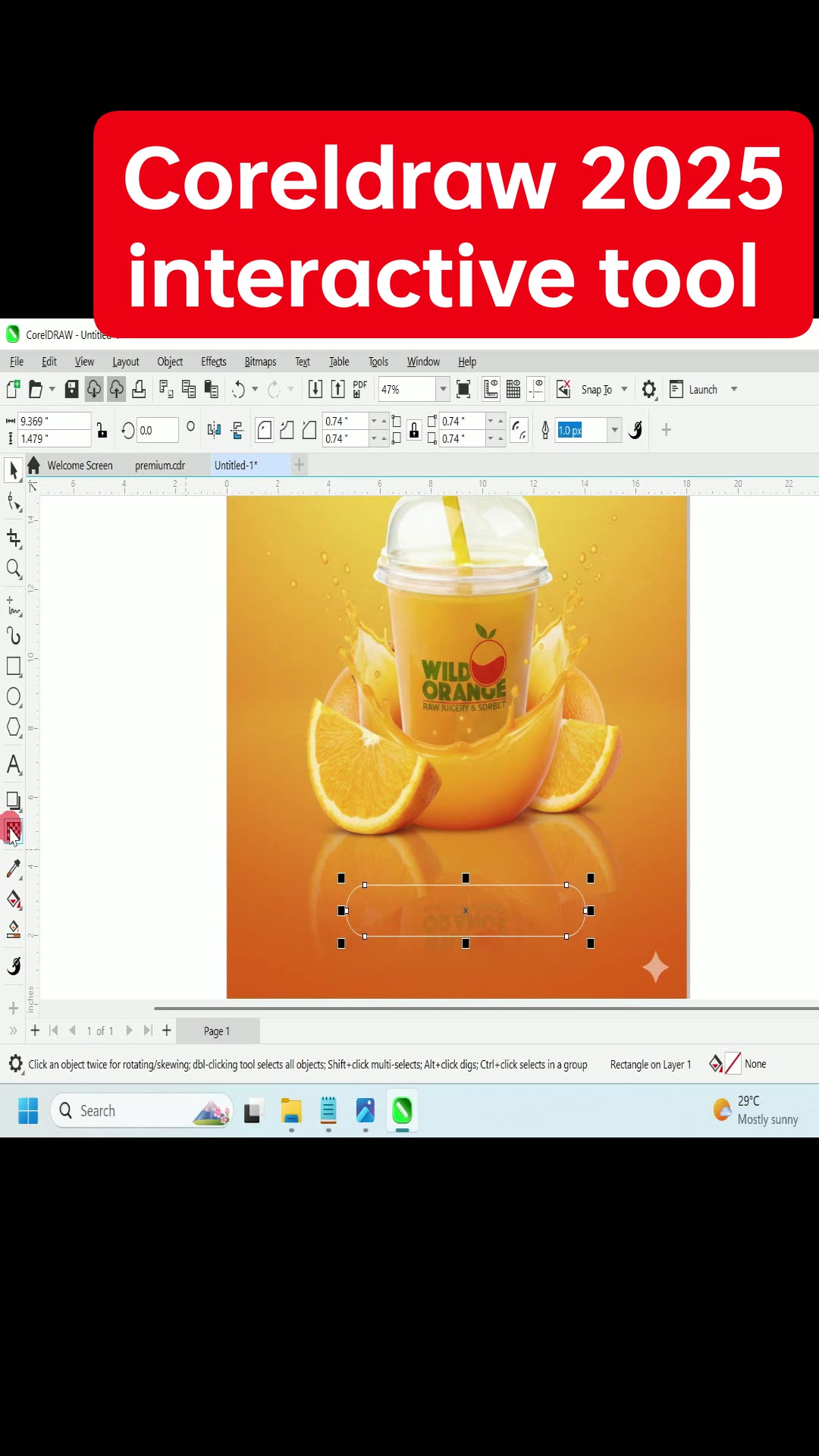Viewport: 819px width, 1456px height.
Task: Select the Rectangle tool
Action: [13, 667]
